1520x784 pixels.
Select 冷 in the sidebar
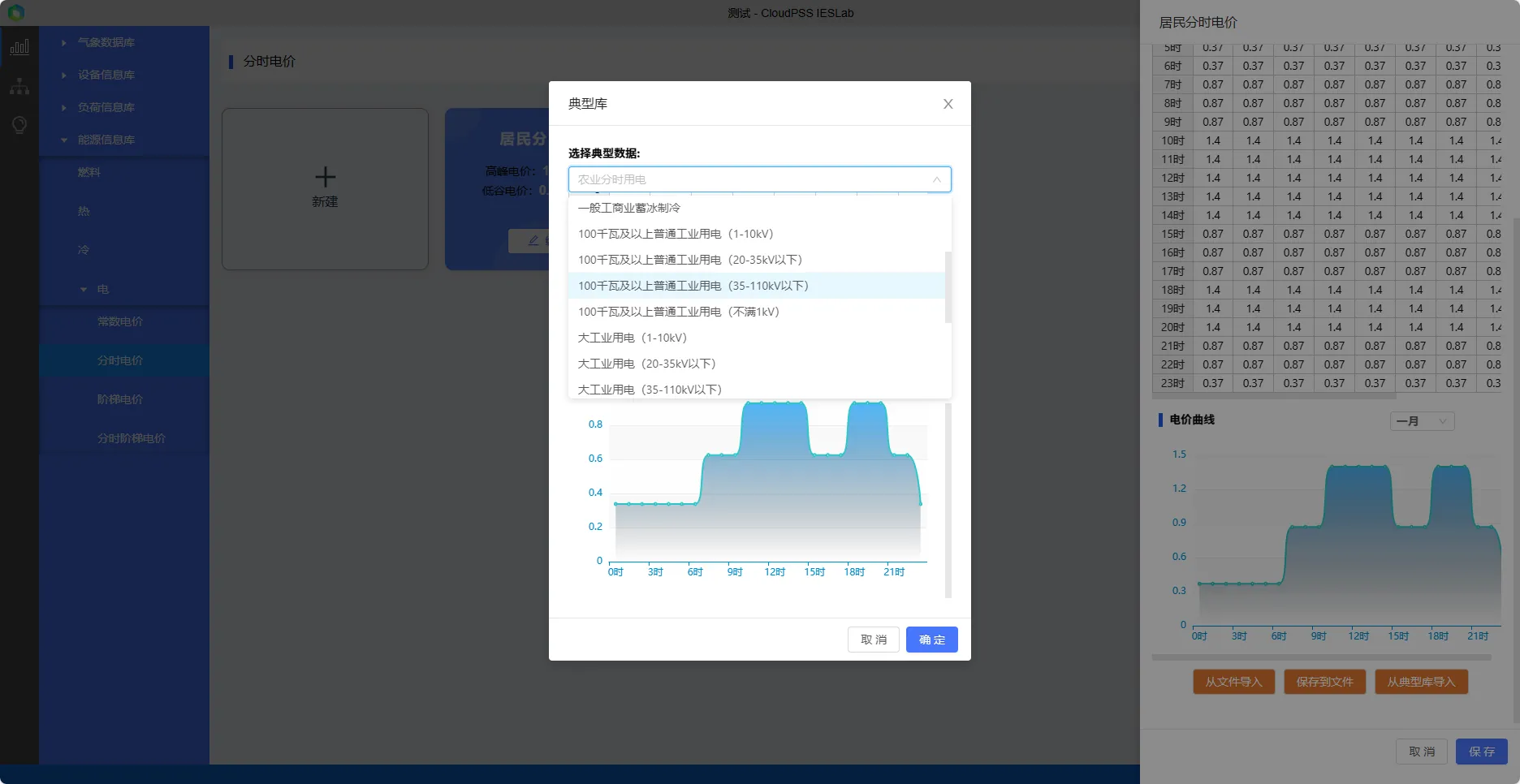click(84, 250)
